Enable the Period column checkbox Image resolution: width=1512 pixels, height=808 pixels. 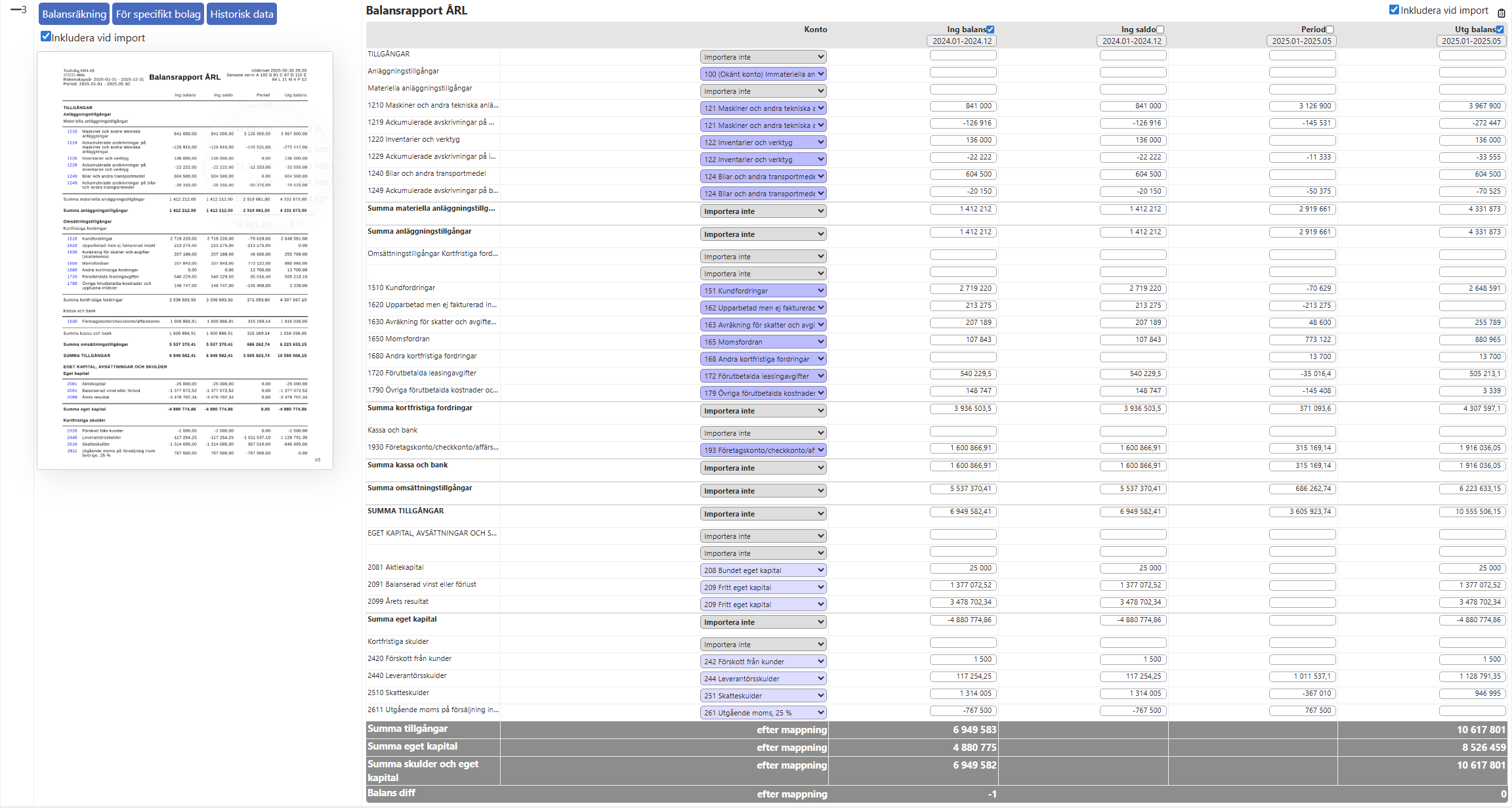point(1330,30)
